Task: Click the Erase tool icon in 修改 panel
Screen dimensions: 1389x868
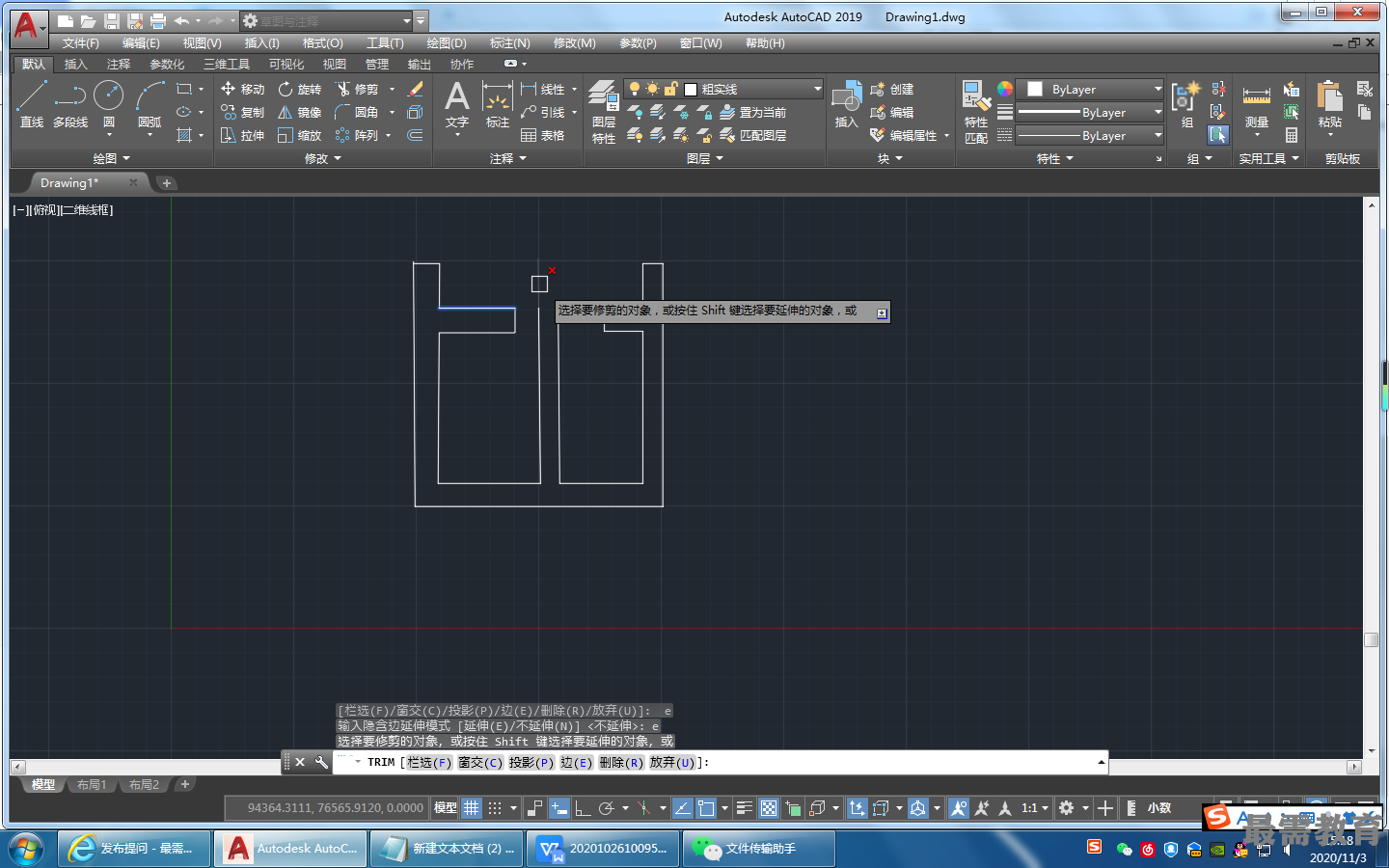Action: 416,89
